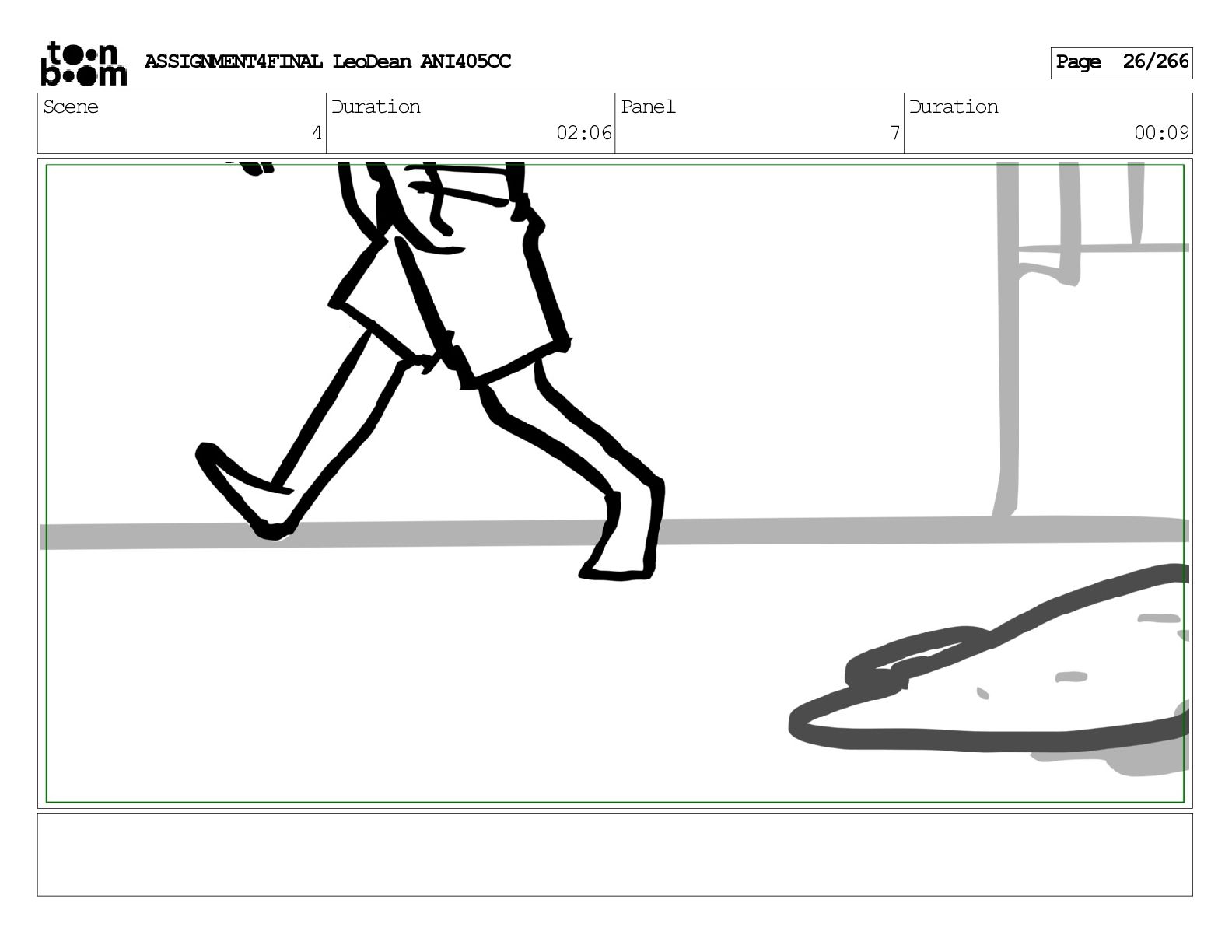The height and width of the screenshot is (952, 1232).
Task: Click the 'Panel' header label
Action: [x=648, y=107]
